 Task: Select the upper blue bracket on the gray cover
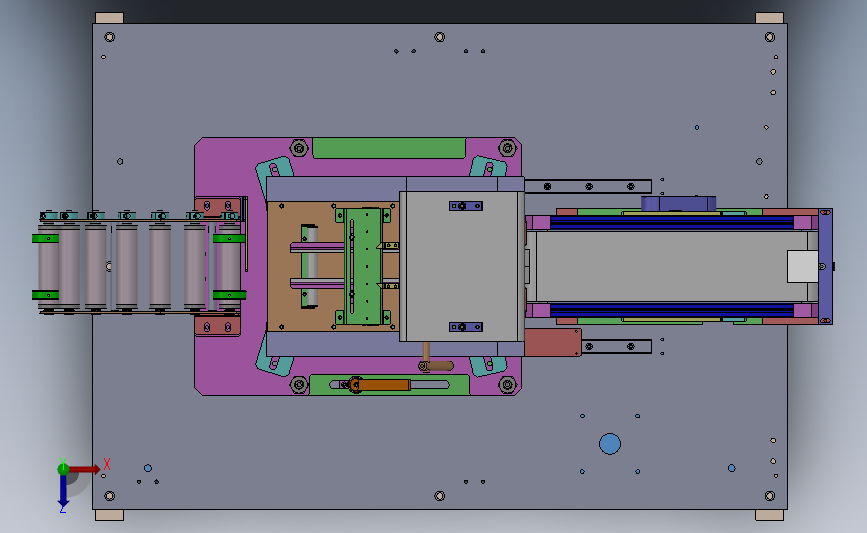pos(466,206)
